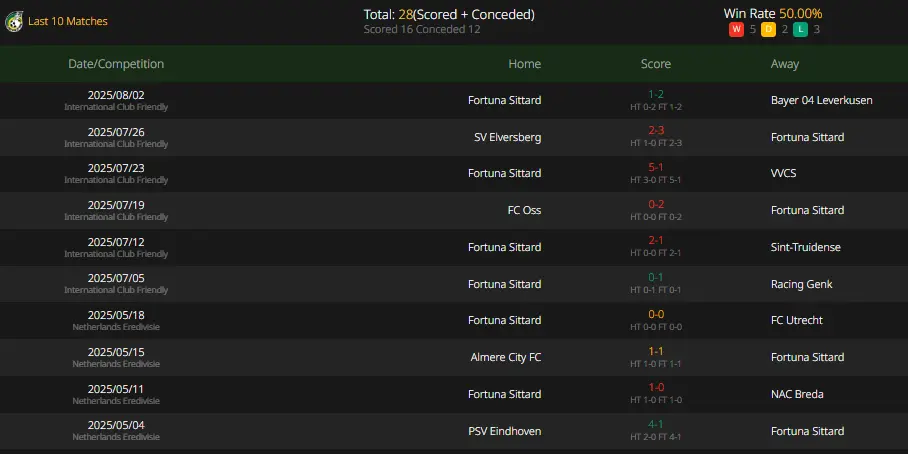Open the 5-1 score versus VVCS
The height and width of the screenshot is (454, 908).
click(656, 167)
